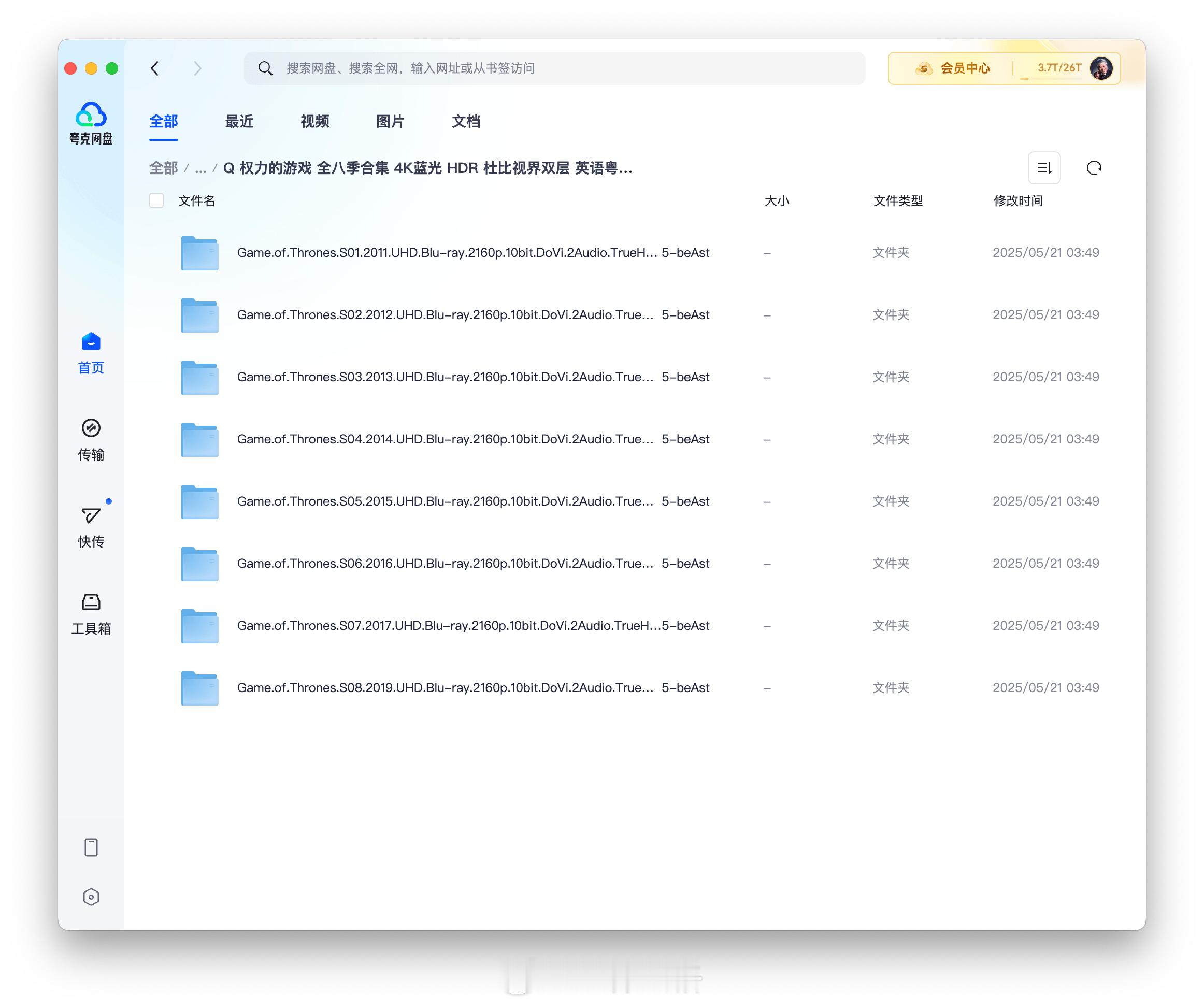Image resolution: width=1204 pixels, height=1007 pixels.
Task: Click the gold membership coin icon
Action: coord(923,69)
